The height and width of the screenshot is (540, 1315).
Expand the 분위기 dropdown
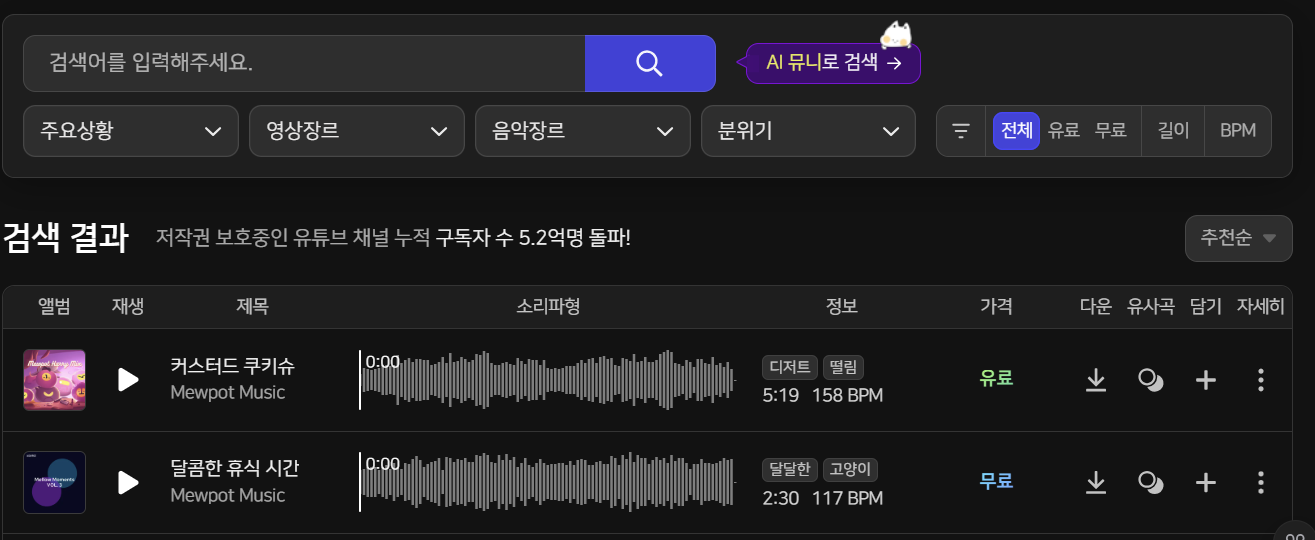pos(809,131)
